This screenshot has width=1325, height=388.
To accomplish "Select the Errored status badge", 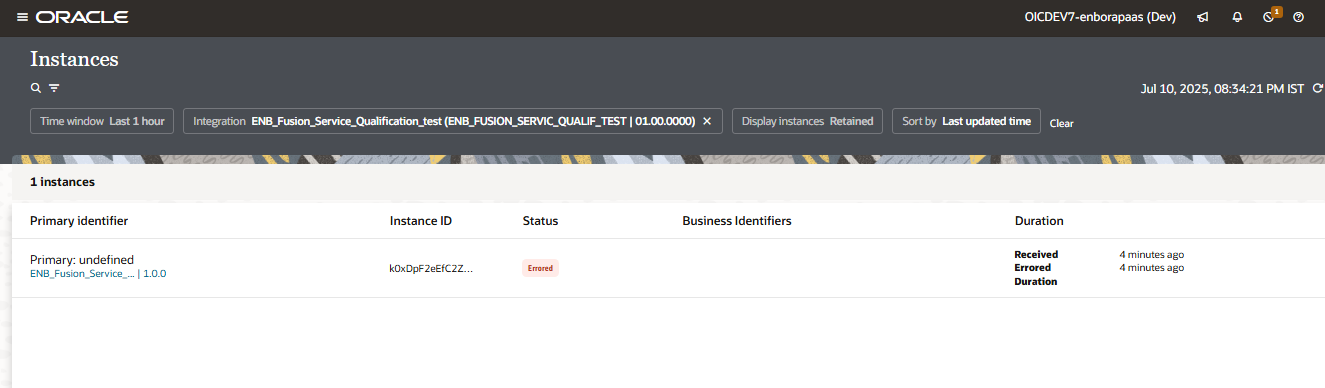I will tap(540, 268).
